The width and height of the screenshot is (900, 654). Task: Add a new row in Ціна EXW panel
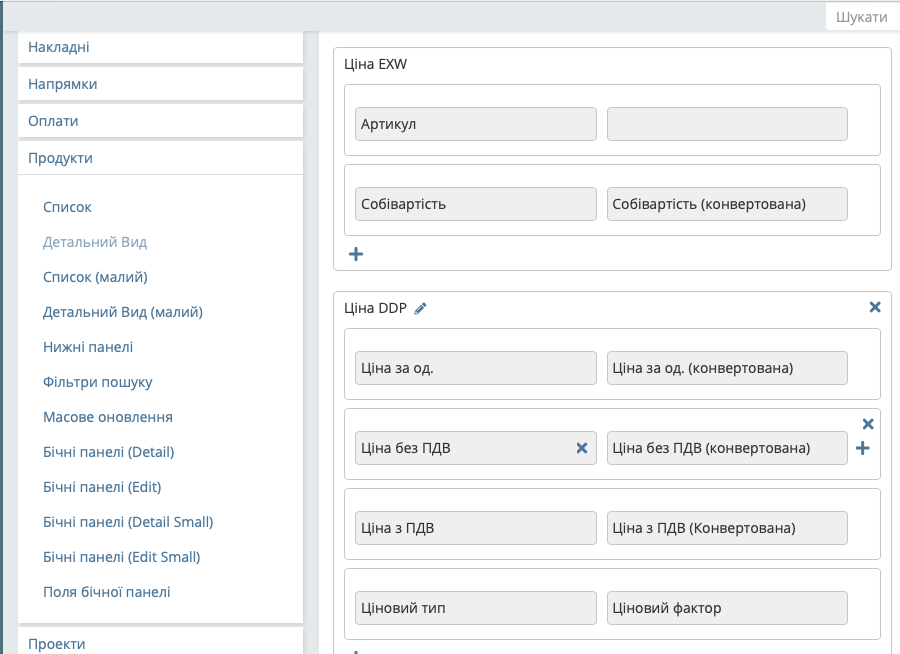[355, 254]
